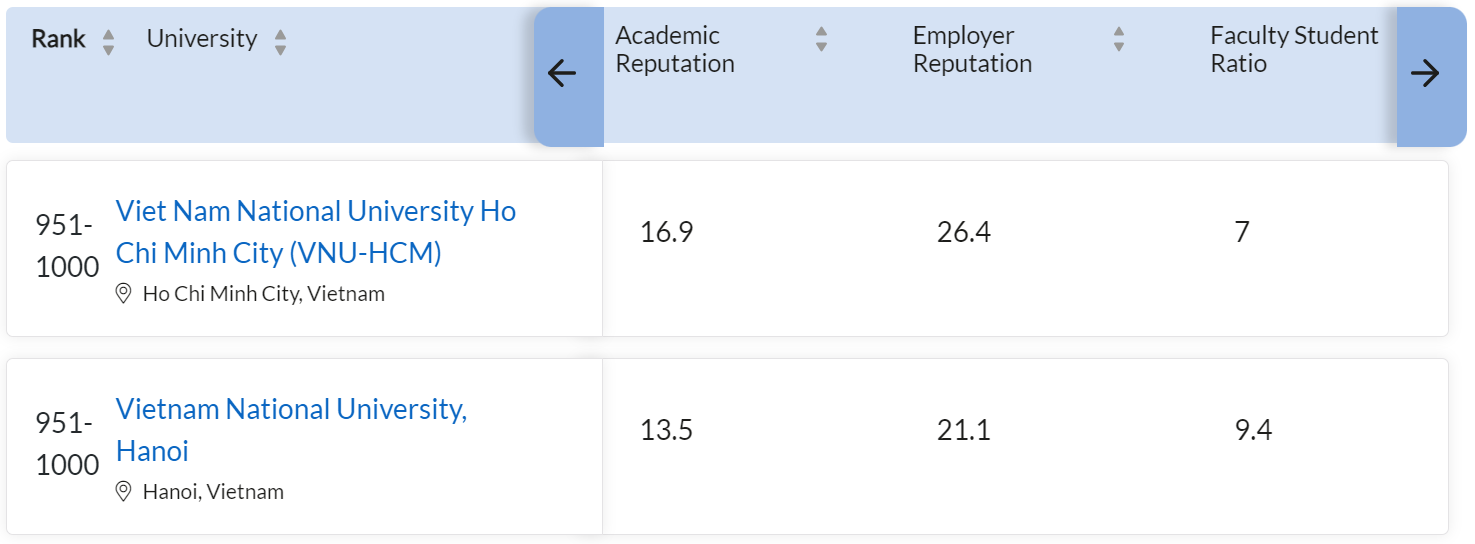Sort using the Academic Reputation arrows icon
1475x544 pixels.
821,39
